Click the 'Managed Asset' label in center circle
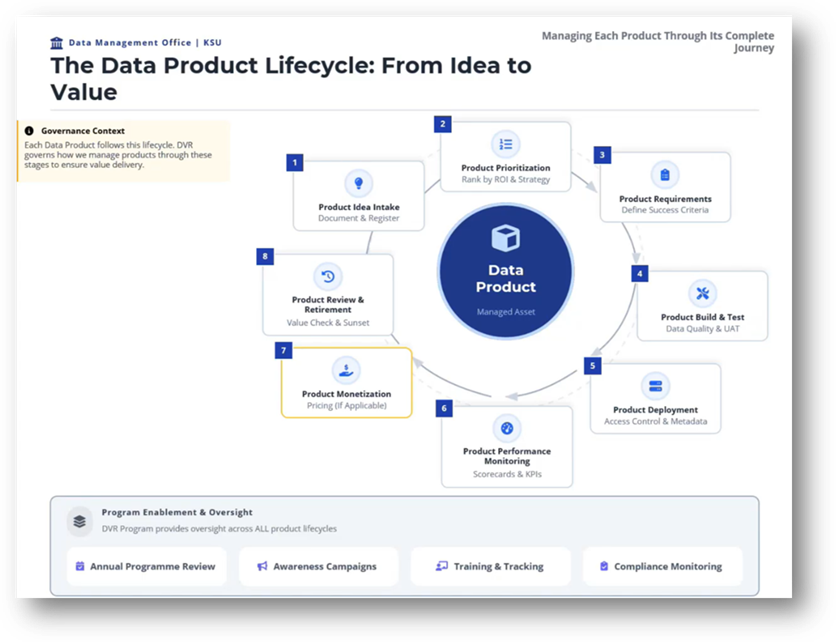Screen dimensions: 836x642 (x=505, y=312)
